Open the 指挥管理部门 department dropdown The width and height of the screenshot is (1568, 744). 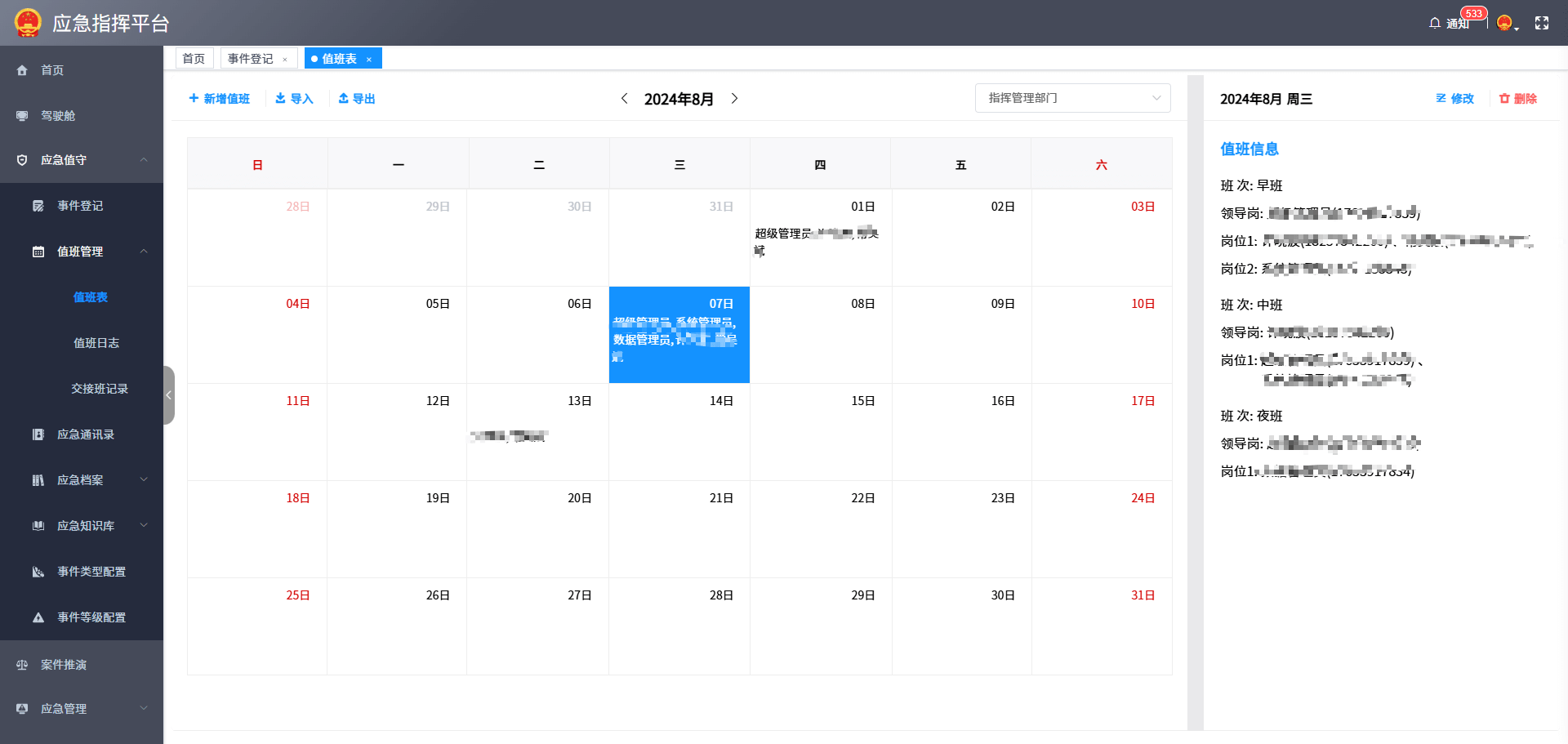1072,98
